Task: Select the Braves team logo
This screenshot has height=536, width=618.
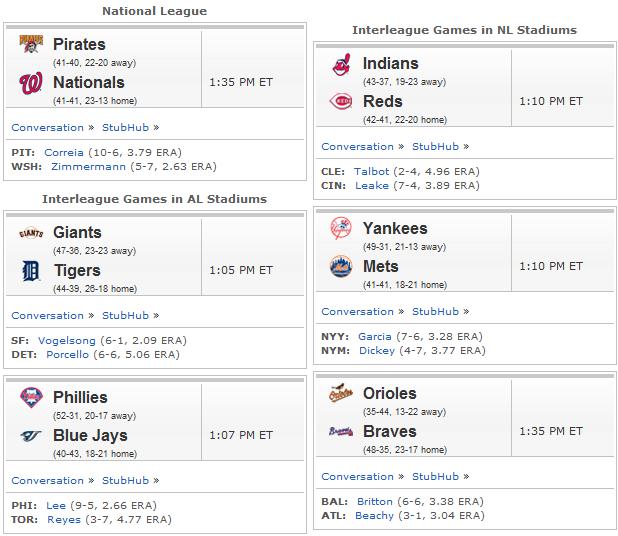Action: 341,432
